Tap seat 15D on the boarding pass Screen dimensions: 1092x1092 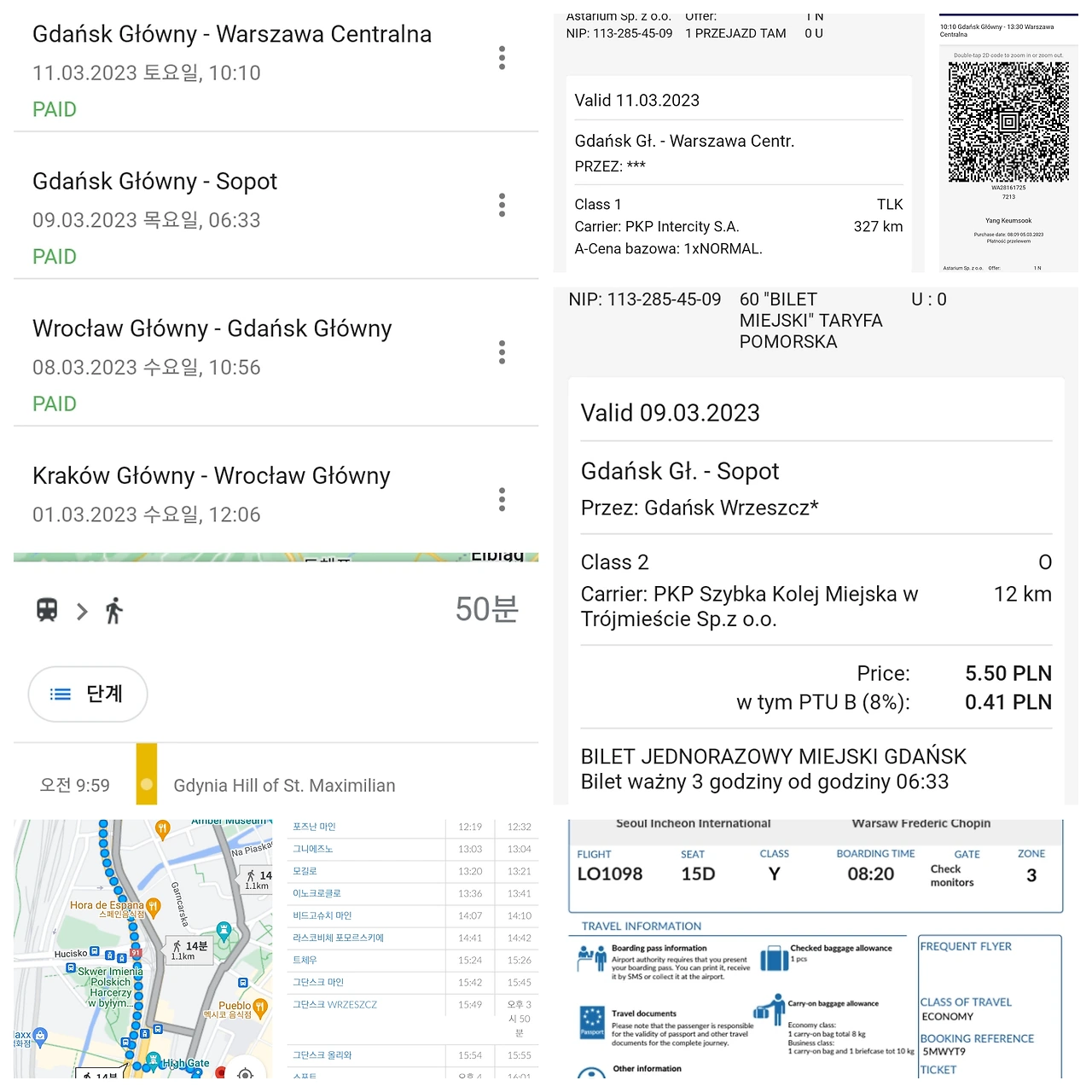coord(698,874)
